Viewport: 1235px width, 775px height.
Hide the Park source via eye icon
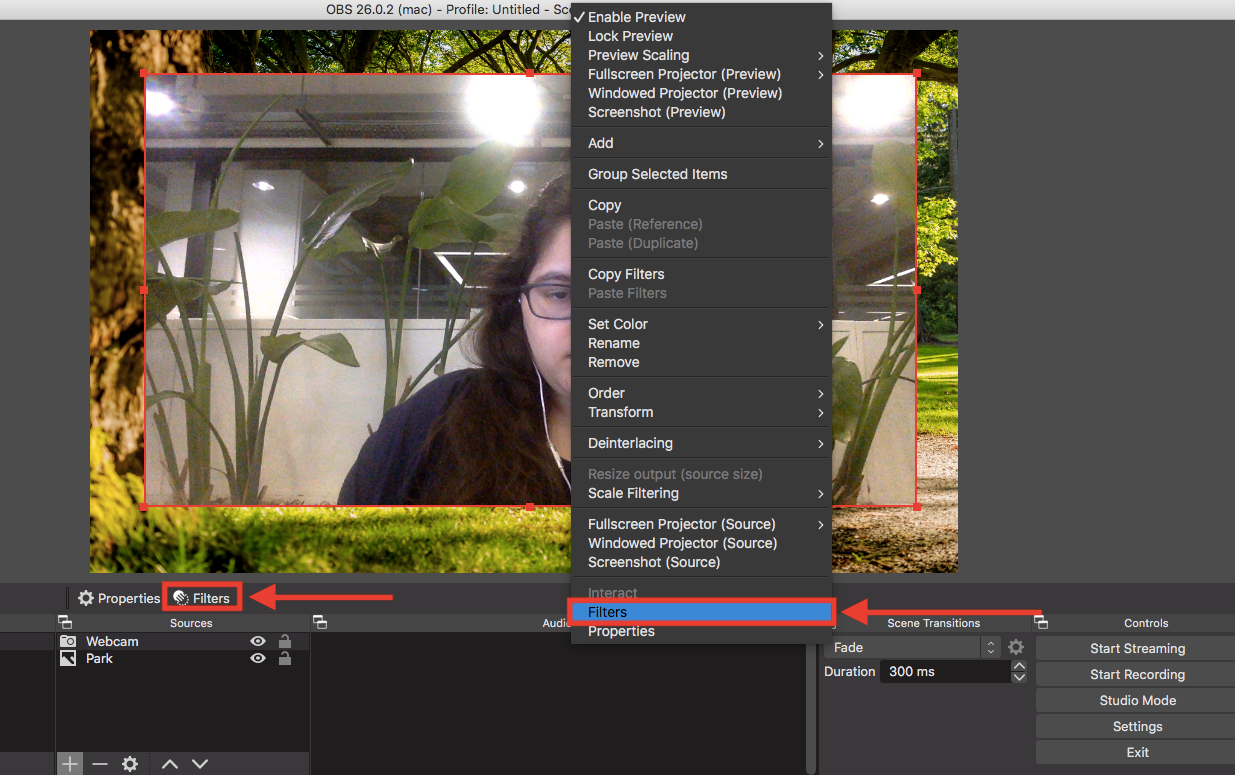pyautogui.click(x=258, y=658)
